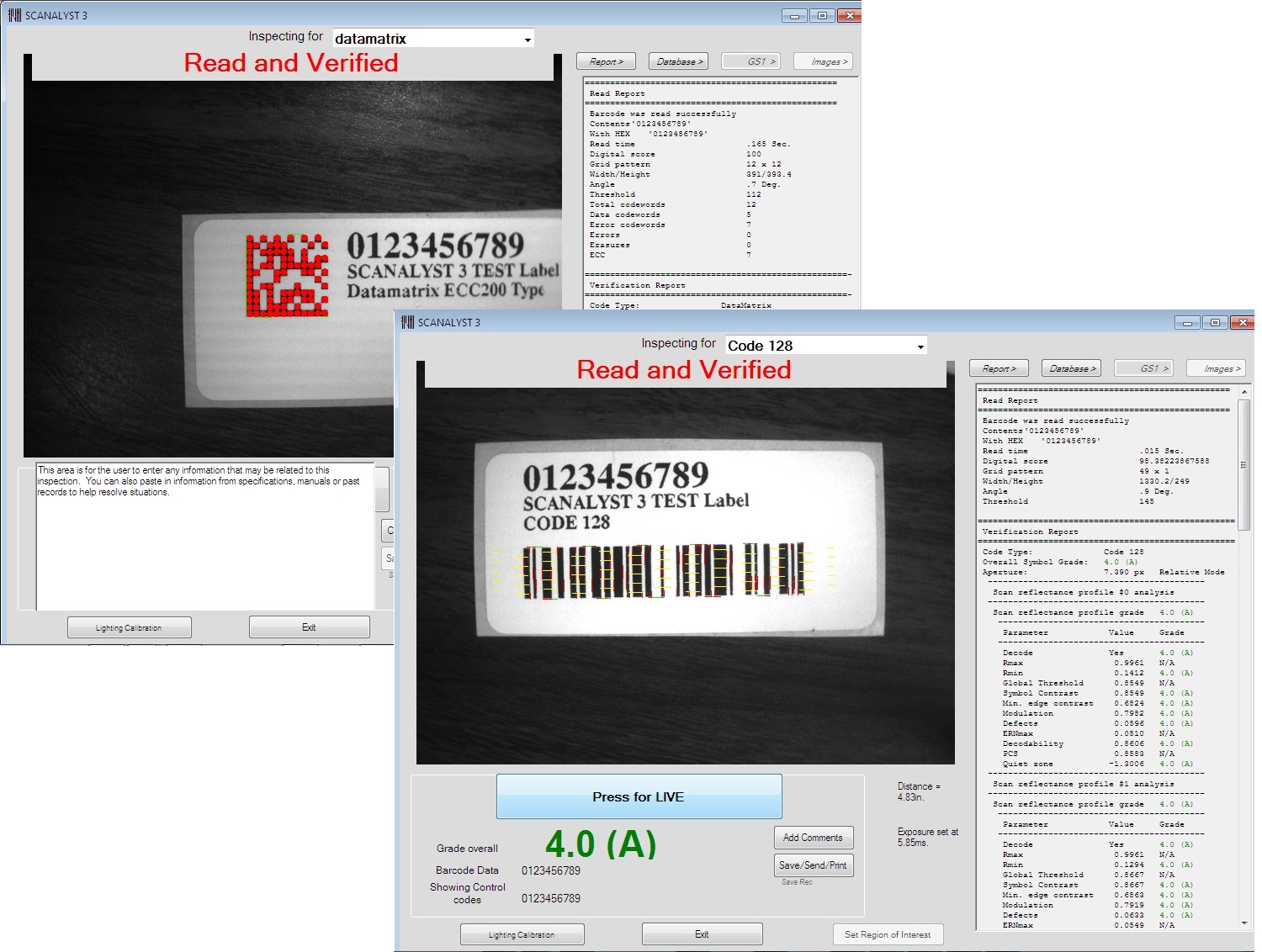Click the 'Error codewords' line in the datamatrix report
This screenshot has height=952, width=1262.
point(671,225)
